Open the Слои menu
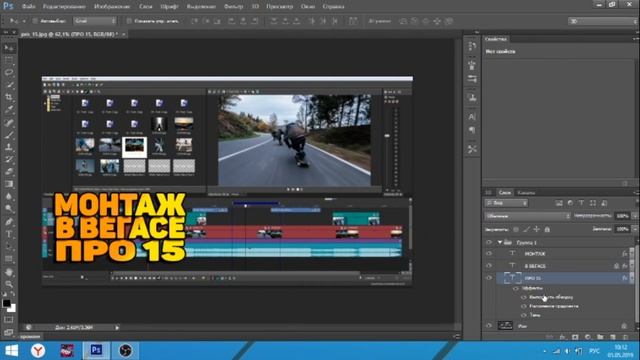 (145, 7)
